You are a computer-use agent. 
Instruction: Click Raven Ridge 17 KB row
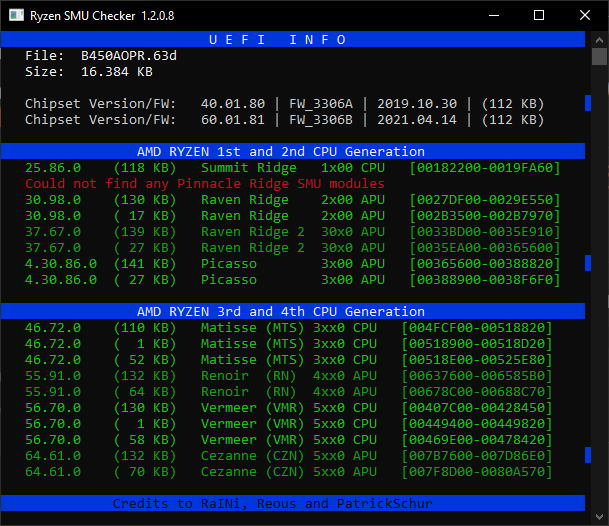coord(292,216)
